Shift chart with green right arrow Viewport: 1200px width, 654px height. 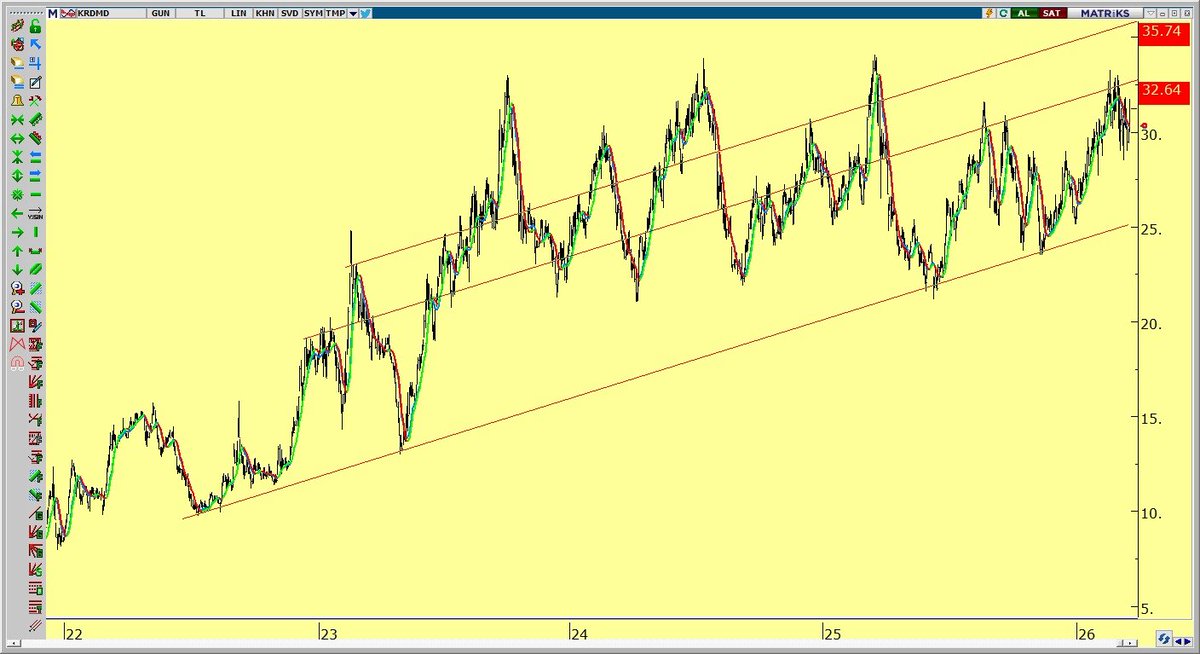click(x=17, y=233)
